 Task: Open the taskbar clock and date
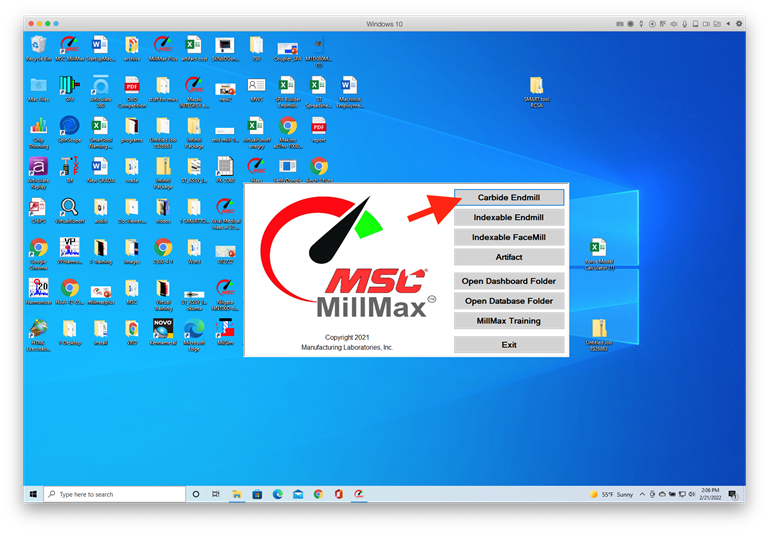[710, 494]
